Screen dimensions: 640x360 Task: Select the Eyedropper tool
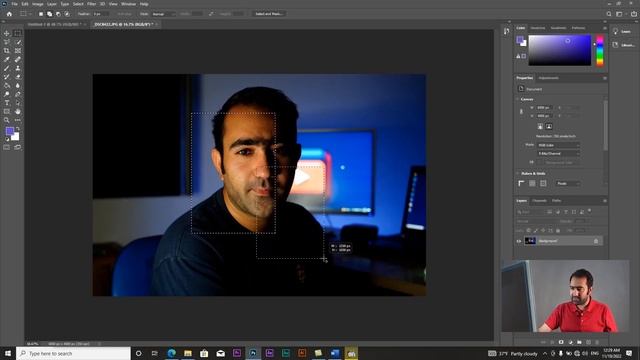point(7,60)
